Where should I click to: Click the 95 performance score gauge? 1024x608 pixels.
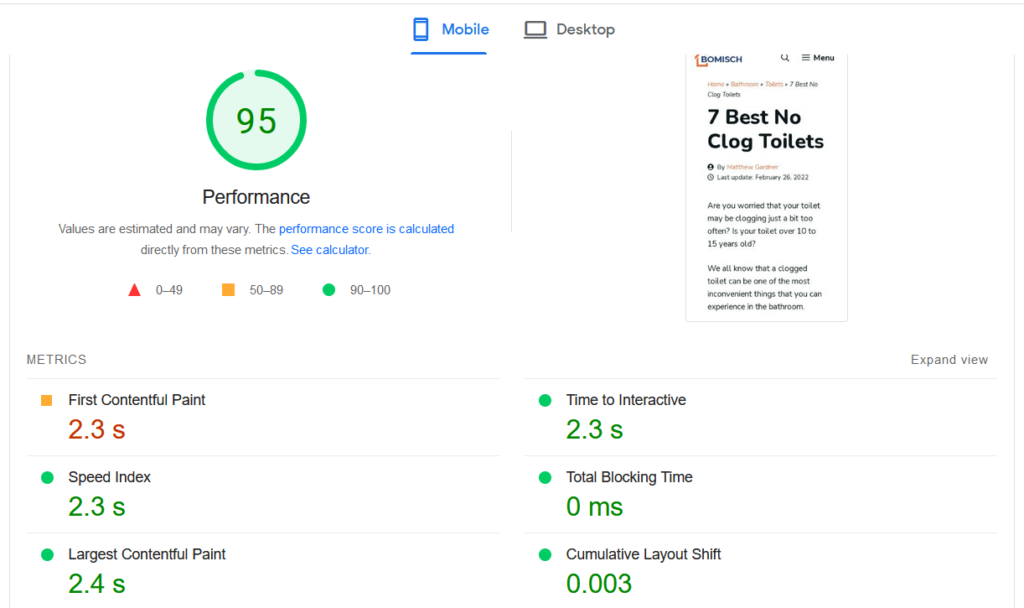click(256, 121)
